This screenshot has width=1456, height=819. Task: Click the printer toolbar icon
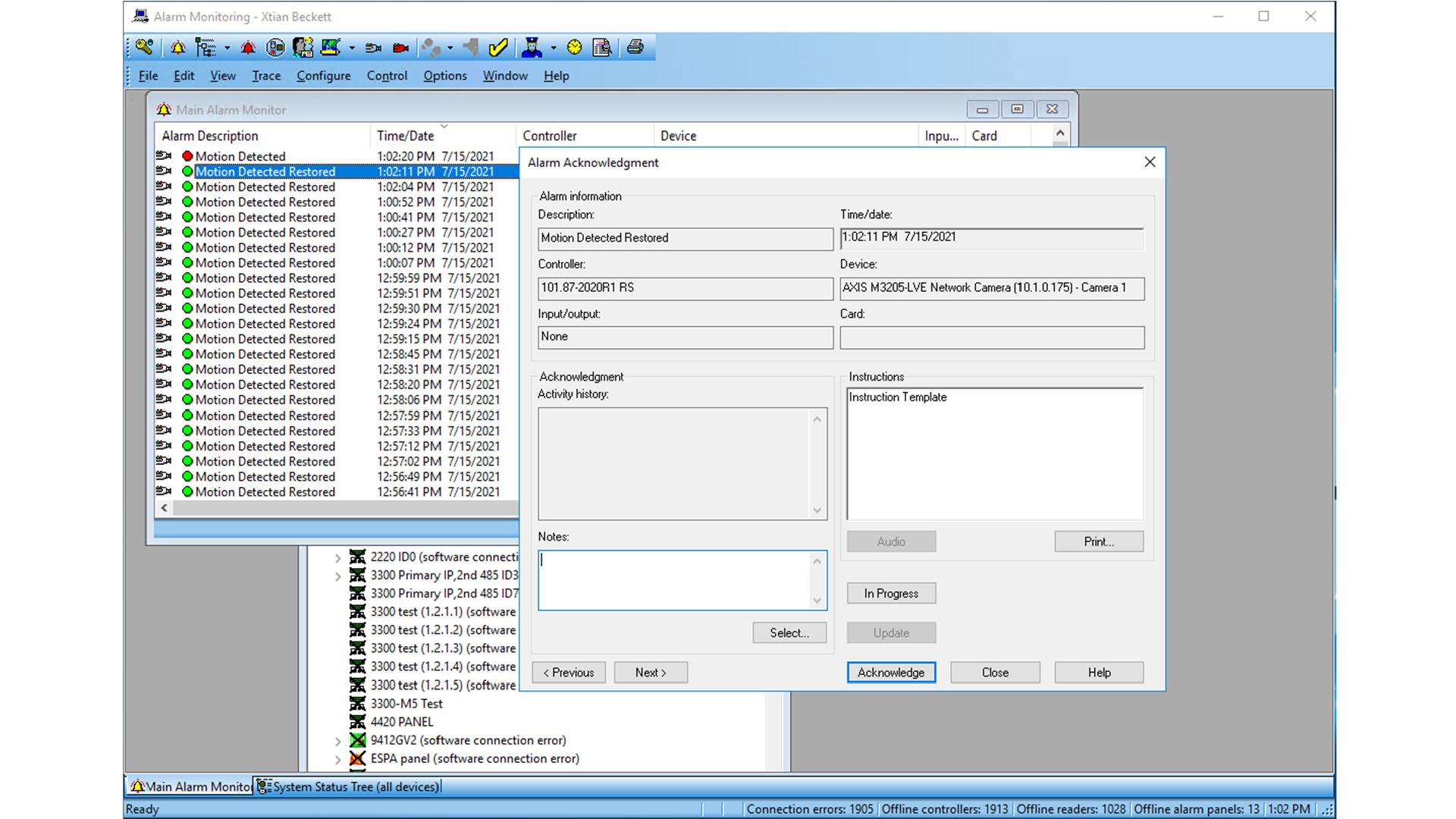635,48
